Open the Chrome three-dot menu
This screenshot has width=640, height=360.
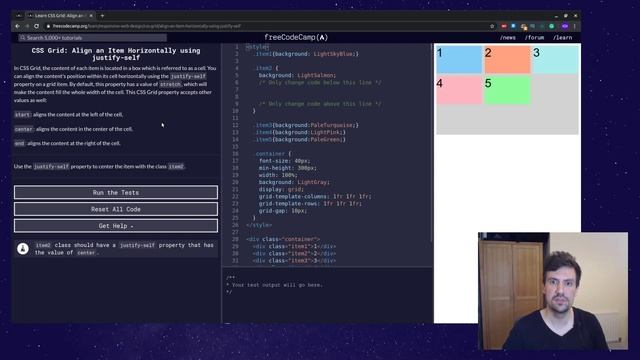[x=574, y=26]
